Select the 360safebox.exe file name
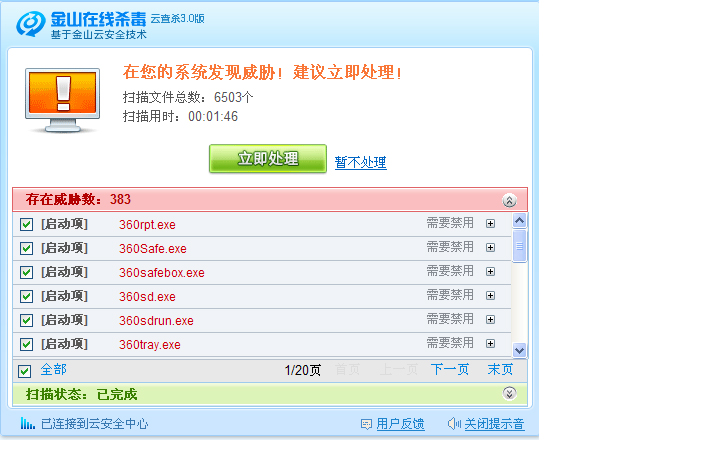The height and width of the screenshot is (450, 720). click(162, 272)
